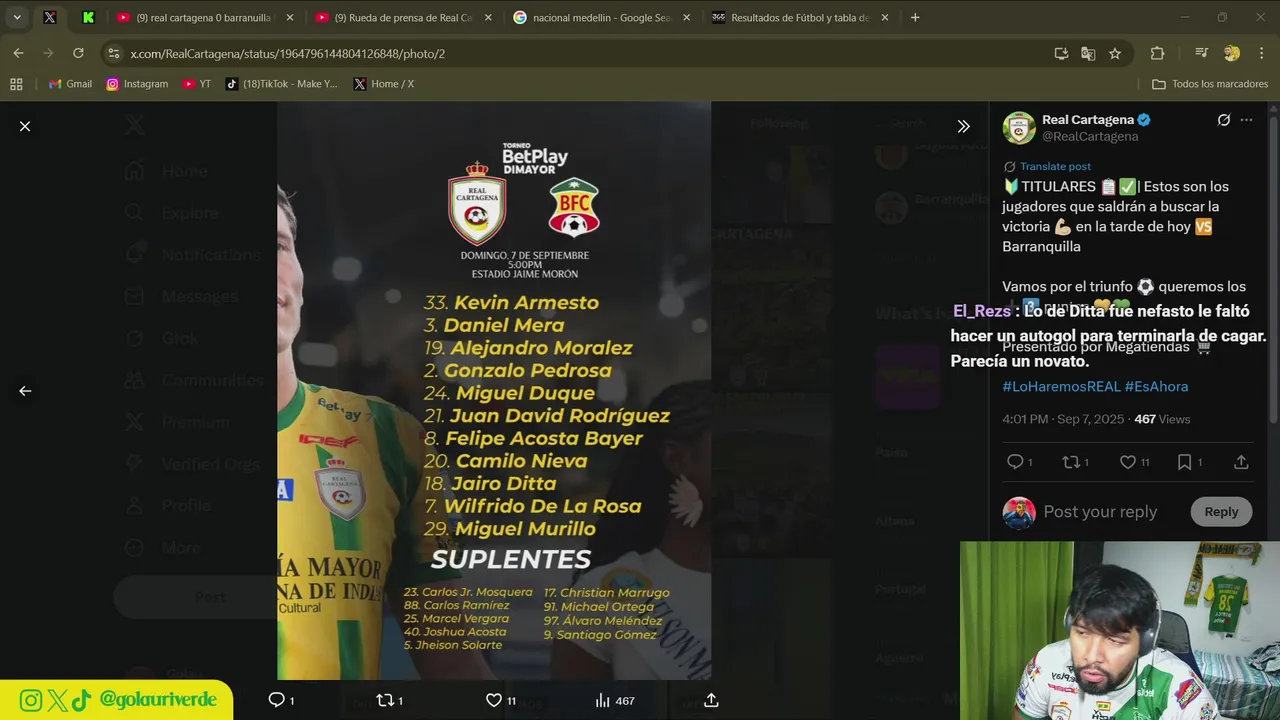Click the Reply button

click(1221, 511)
